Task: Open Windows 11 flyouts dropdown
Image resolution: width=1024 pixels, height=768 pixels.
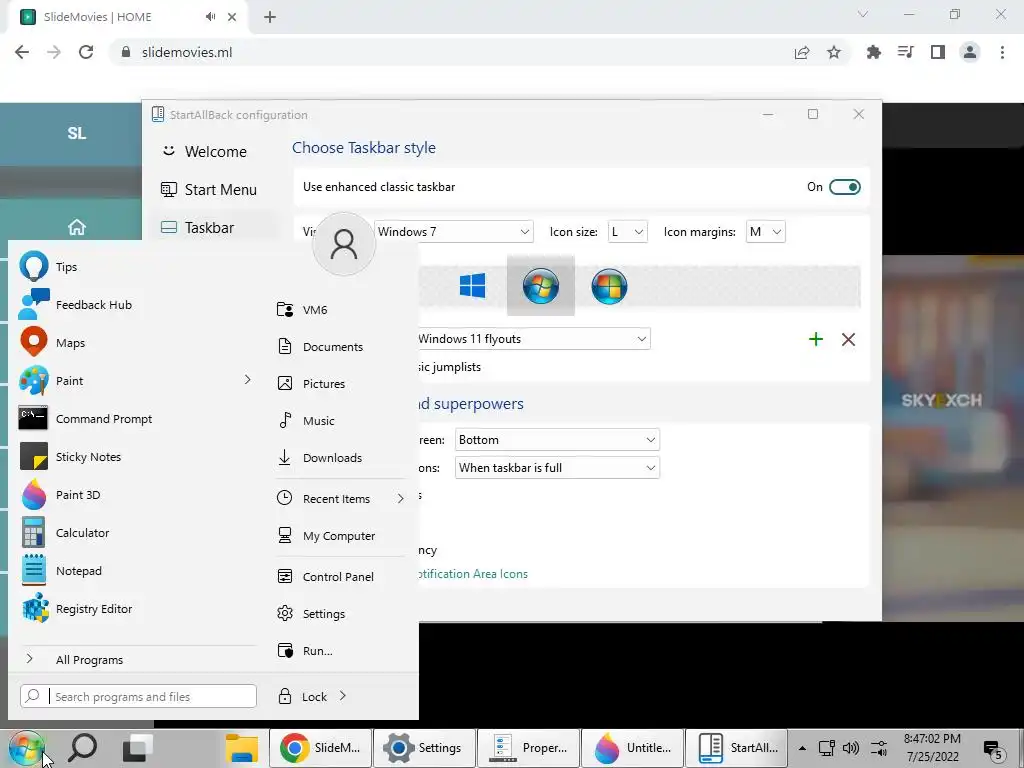Action: [534, 339]
